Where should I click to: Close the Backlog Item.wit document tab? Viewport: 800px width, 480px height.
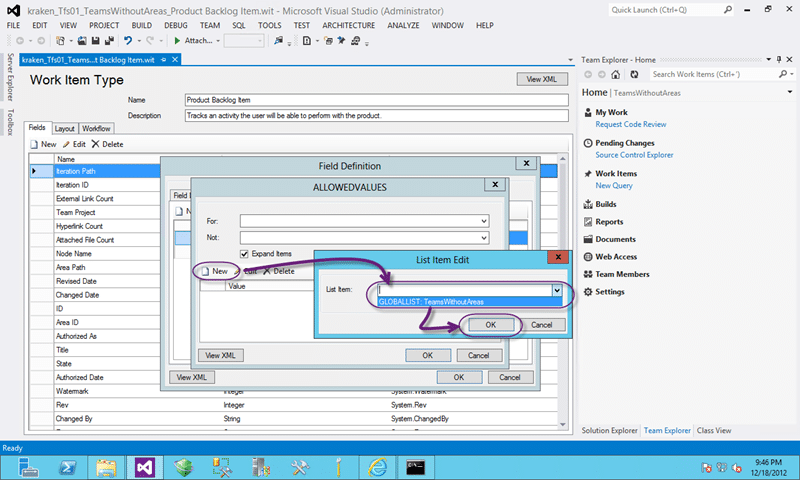(x=175, y=60)
